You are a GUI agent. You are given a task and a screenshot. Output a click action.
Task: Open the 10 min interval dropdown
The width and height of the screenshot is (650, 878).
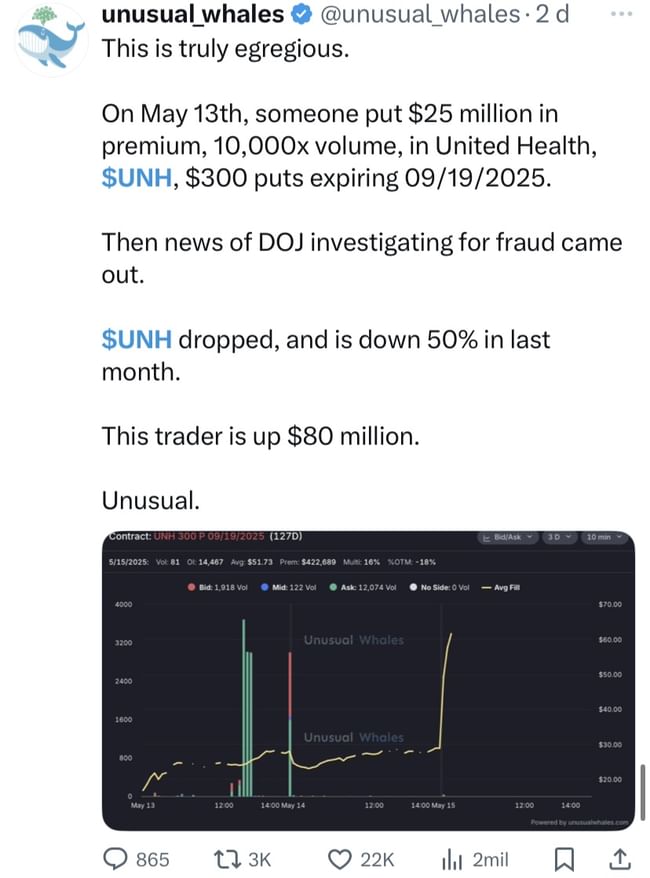coord(603,538)
